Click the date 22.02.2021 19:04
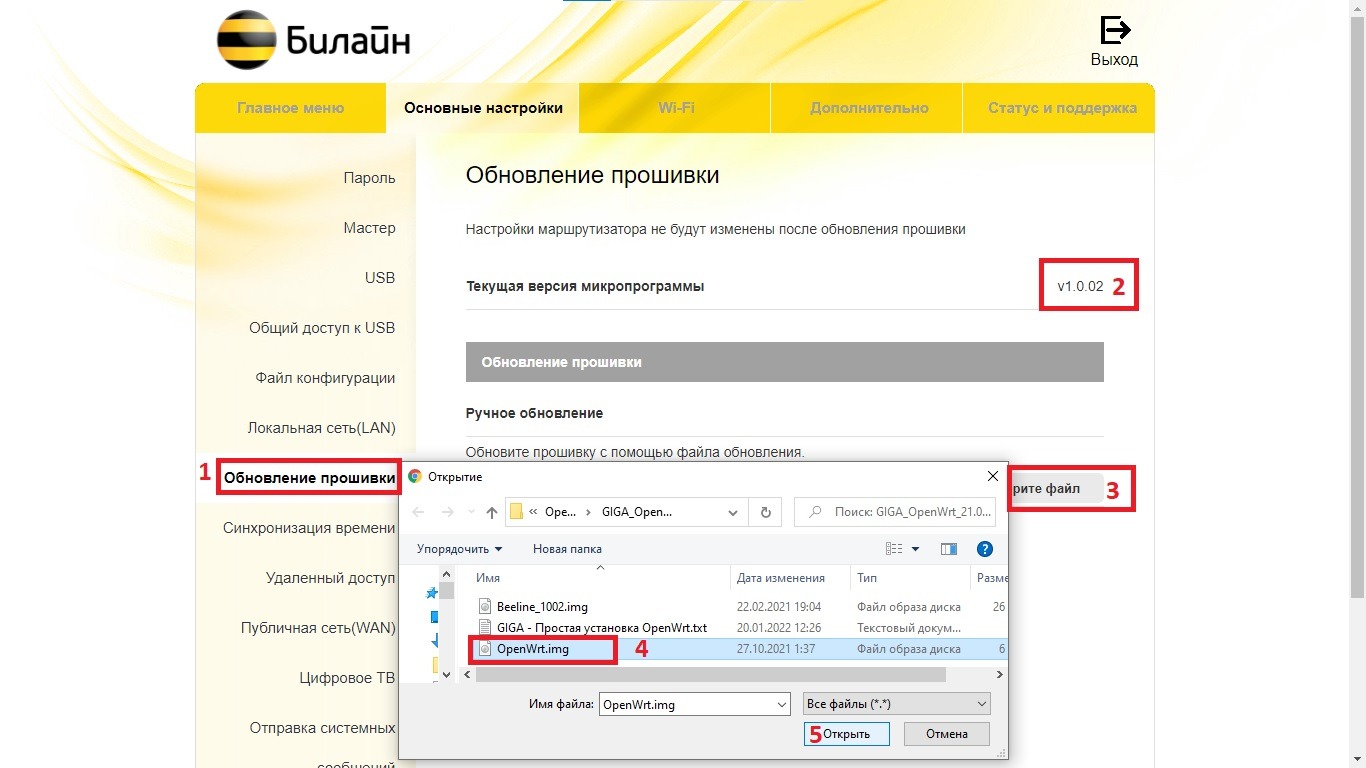1366x768 pixels. [x=779, y=607]
